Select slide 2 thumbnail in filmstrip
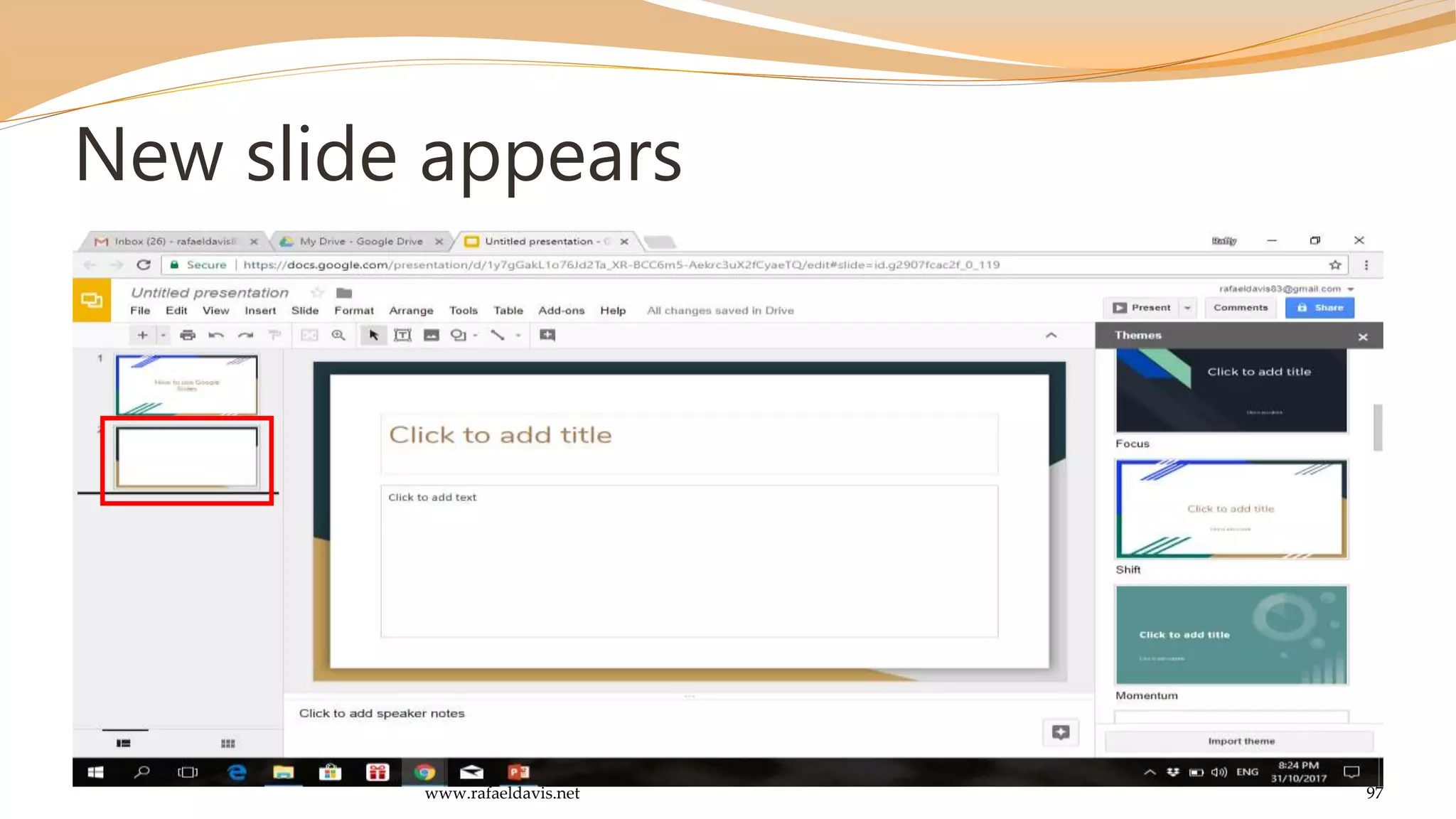 187,457
